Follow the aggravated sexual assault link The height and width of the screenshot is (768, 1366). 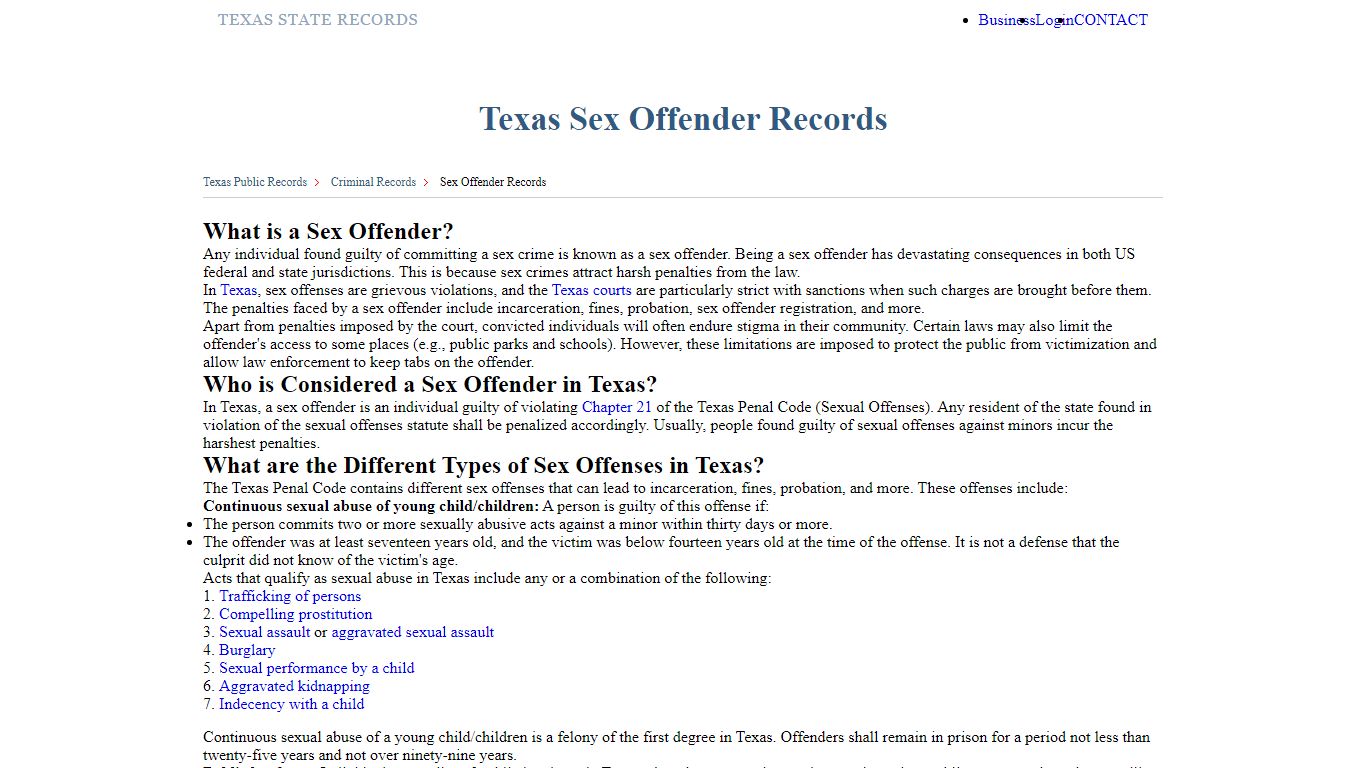413,632
